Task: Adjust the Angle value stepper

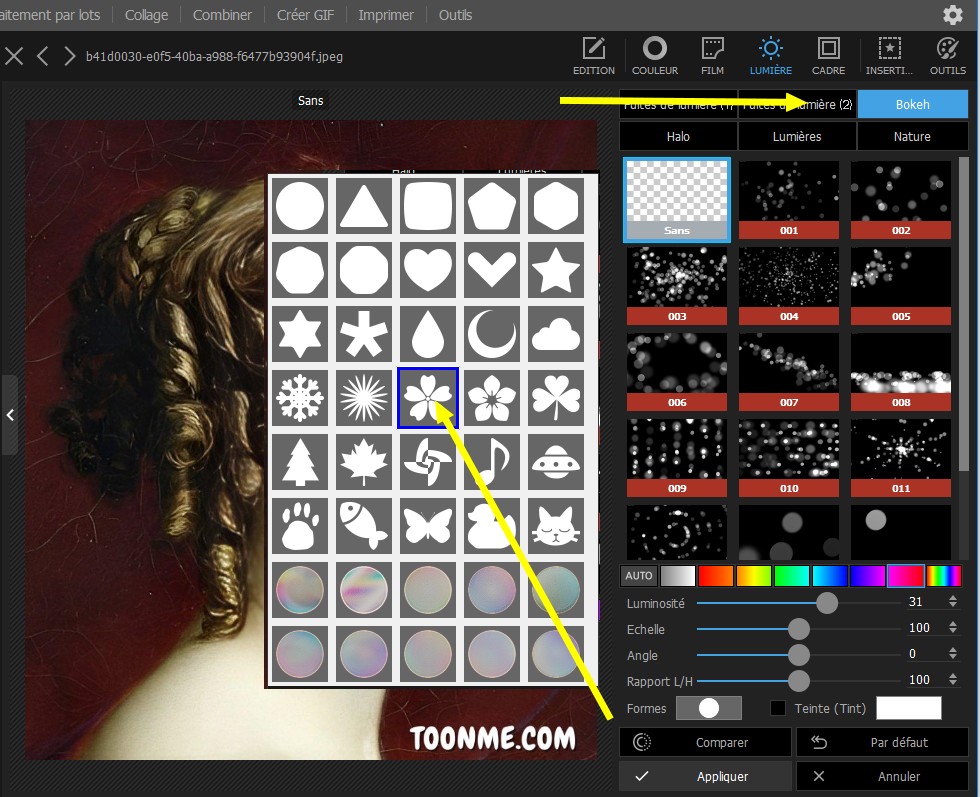Action: point(952,654)
